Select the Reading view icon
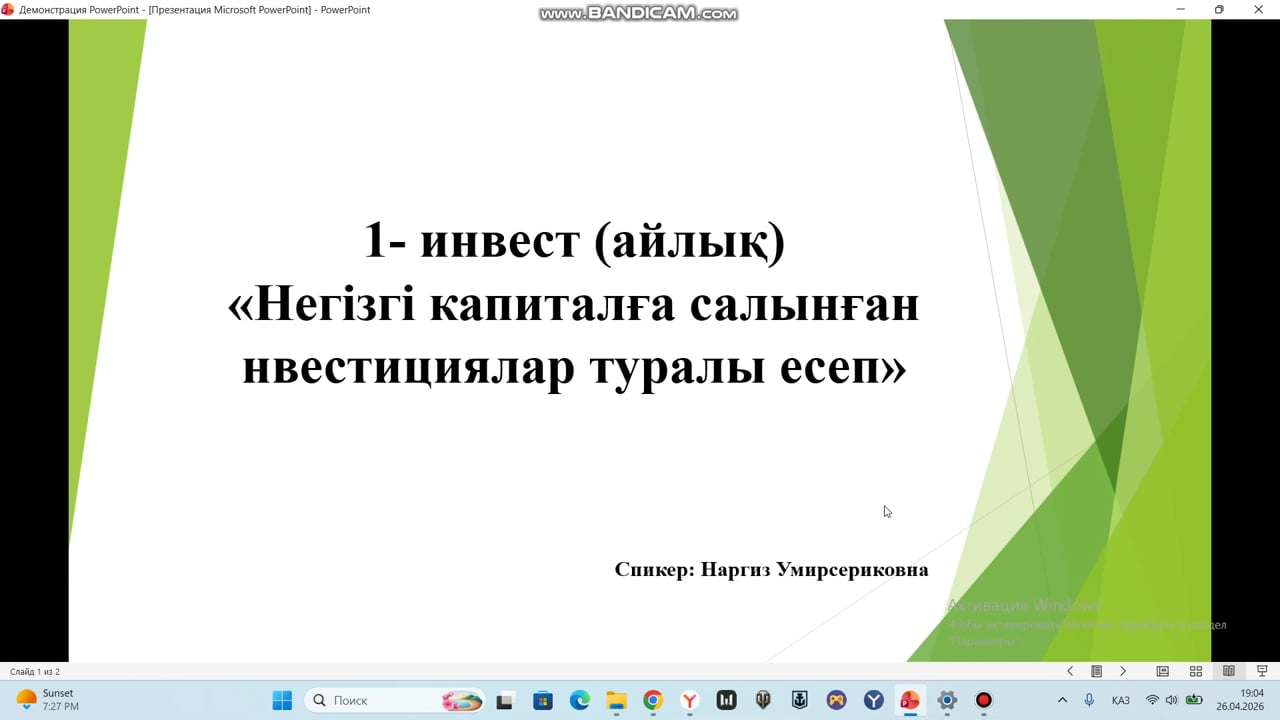Image resolution: width=1280 pixels, height=720 pixels. 1229,671
